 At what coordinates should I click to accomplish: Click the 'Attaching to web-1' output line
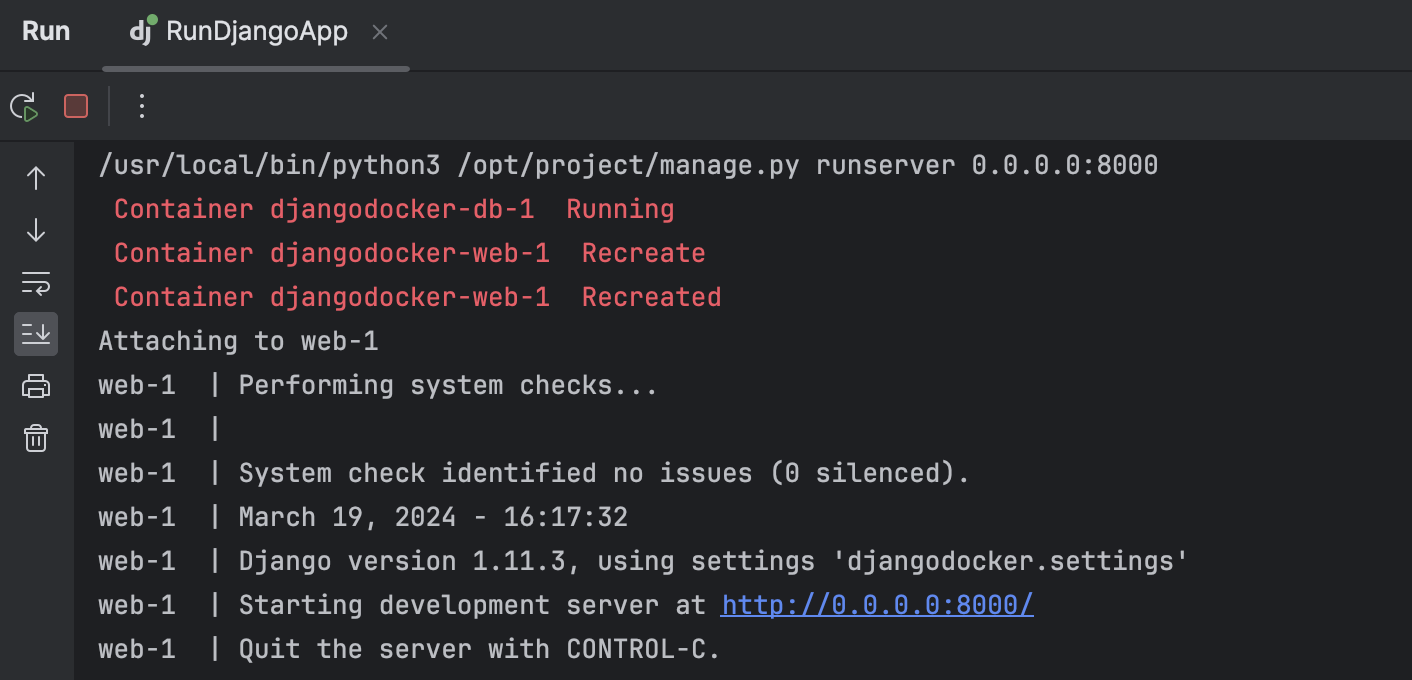(x=238, y=341)
